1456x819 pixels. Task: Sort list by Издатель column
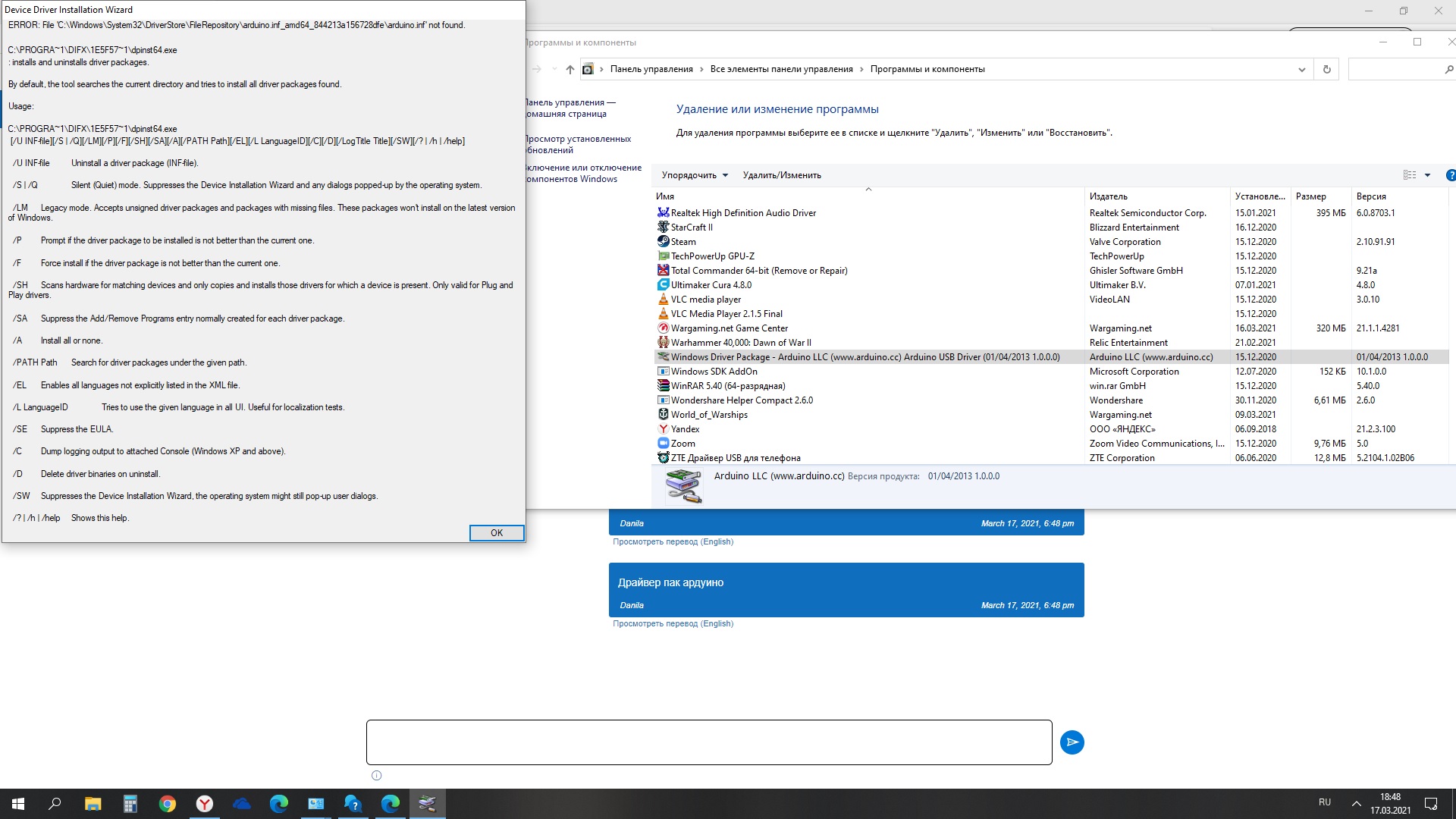click(1157, 196)
